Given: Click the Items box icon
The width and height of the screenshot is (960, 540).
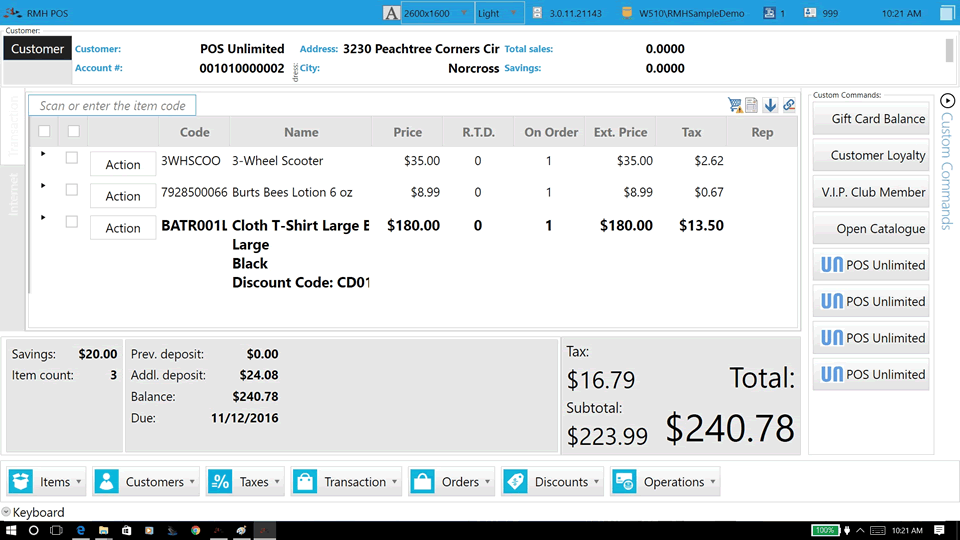Looking at the screenshot, I should pos(21,482).
